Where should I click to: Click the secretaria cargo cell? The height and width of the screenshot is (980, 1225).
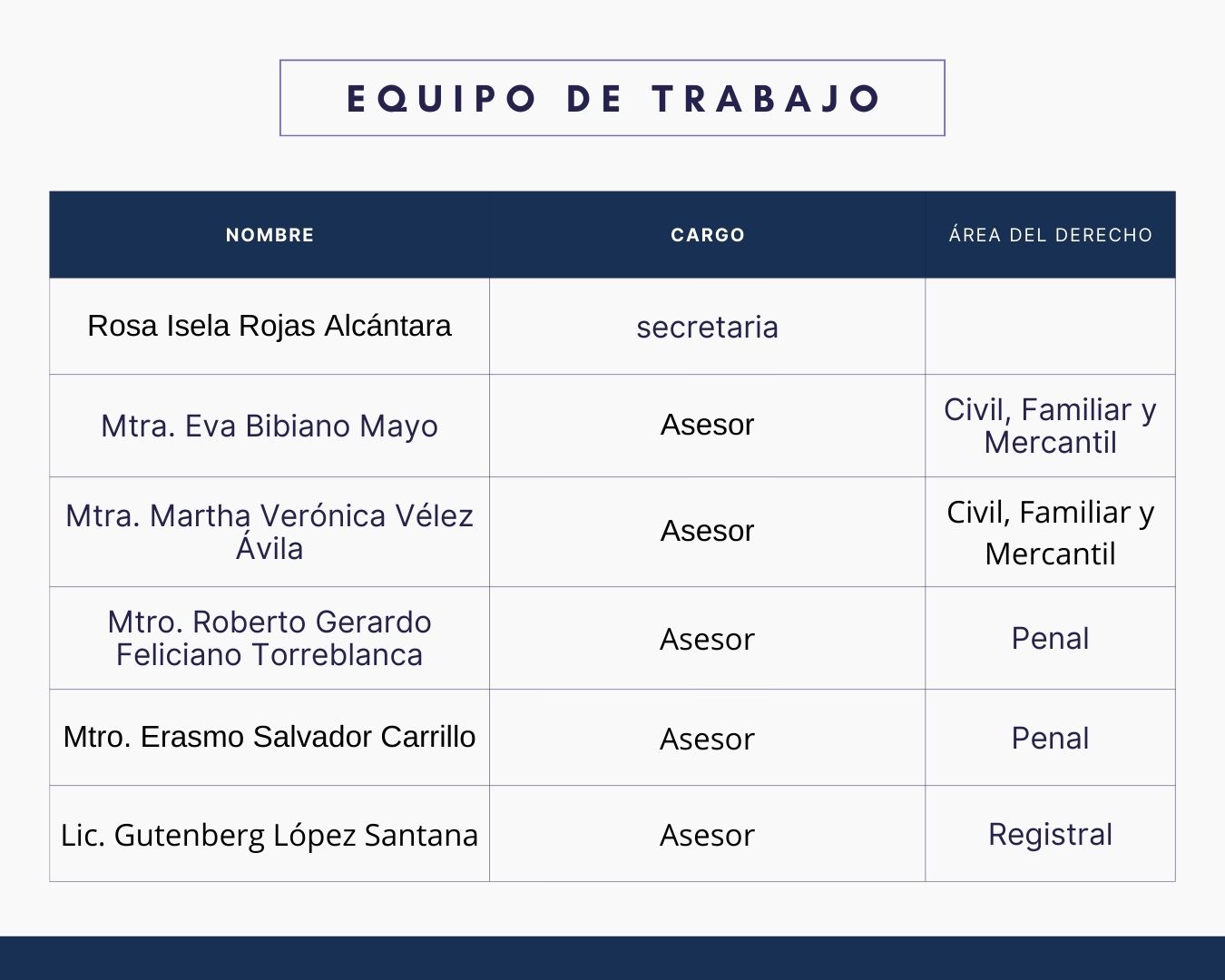click(708, 327)
